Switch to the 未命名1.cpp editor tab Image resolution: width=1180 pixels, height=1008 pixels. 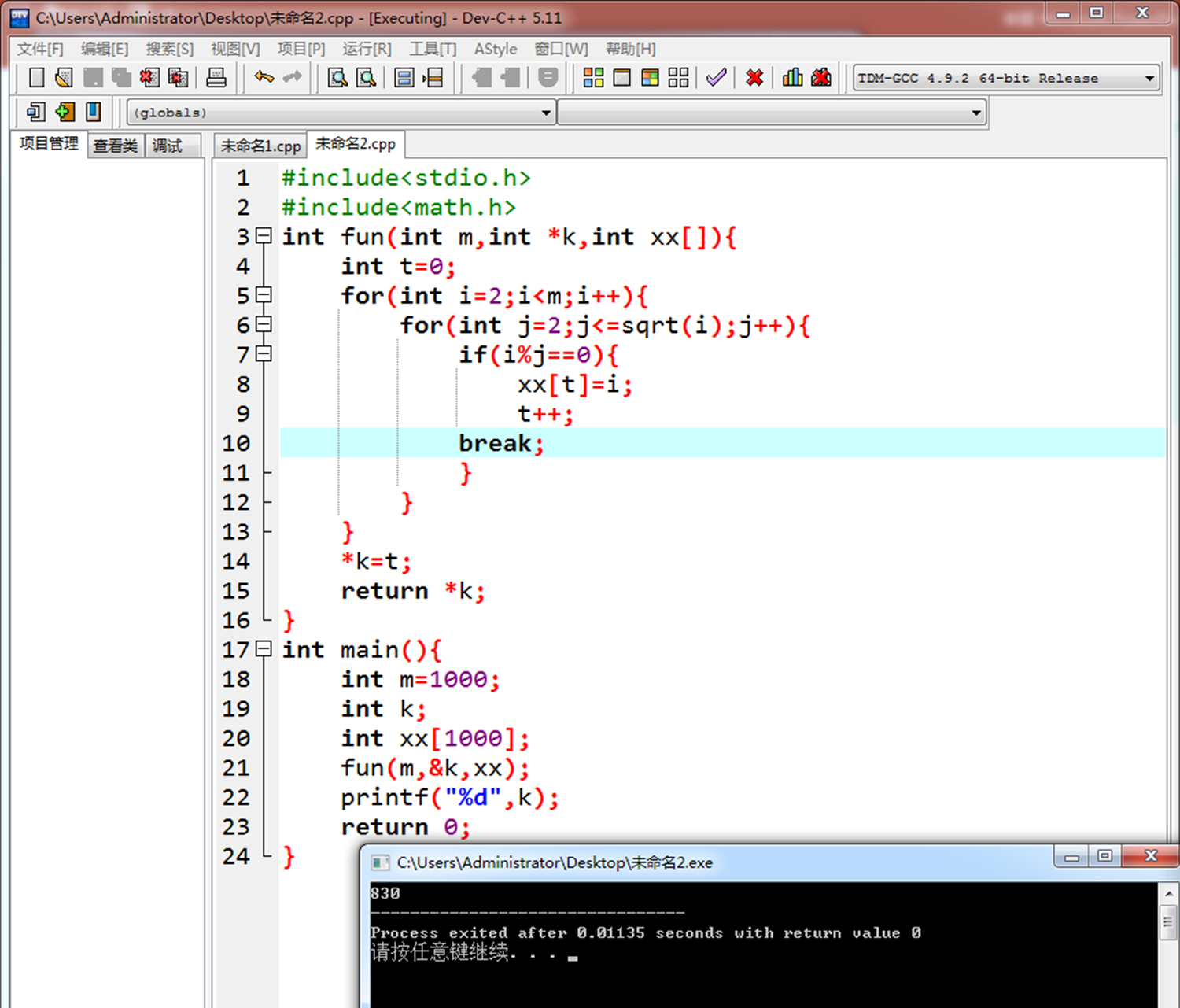point(260,146)
